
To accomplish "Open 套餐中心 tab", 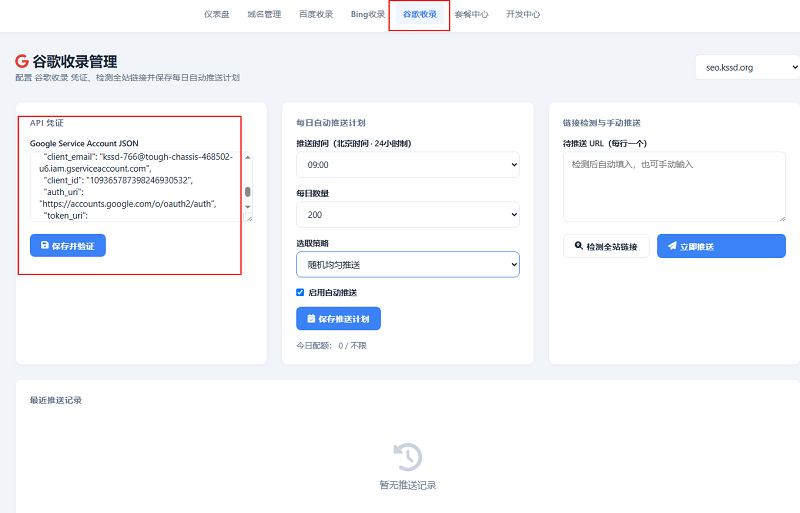I will 471,14.
